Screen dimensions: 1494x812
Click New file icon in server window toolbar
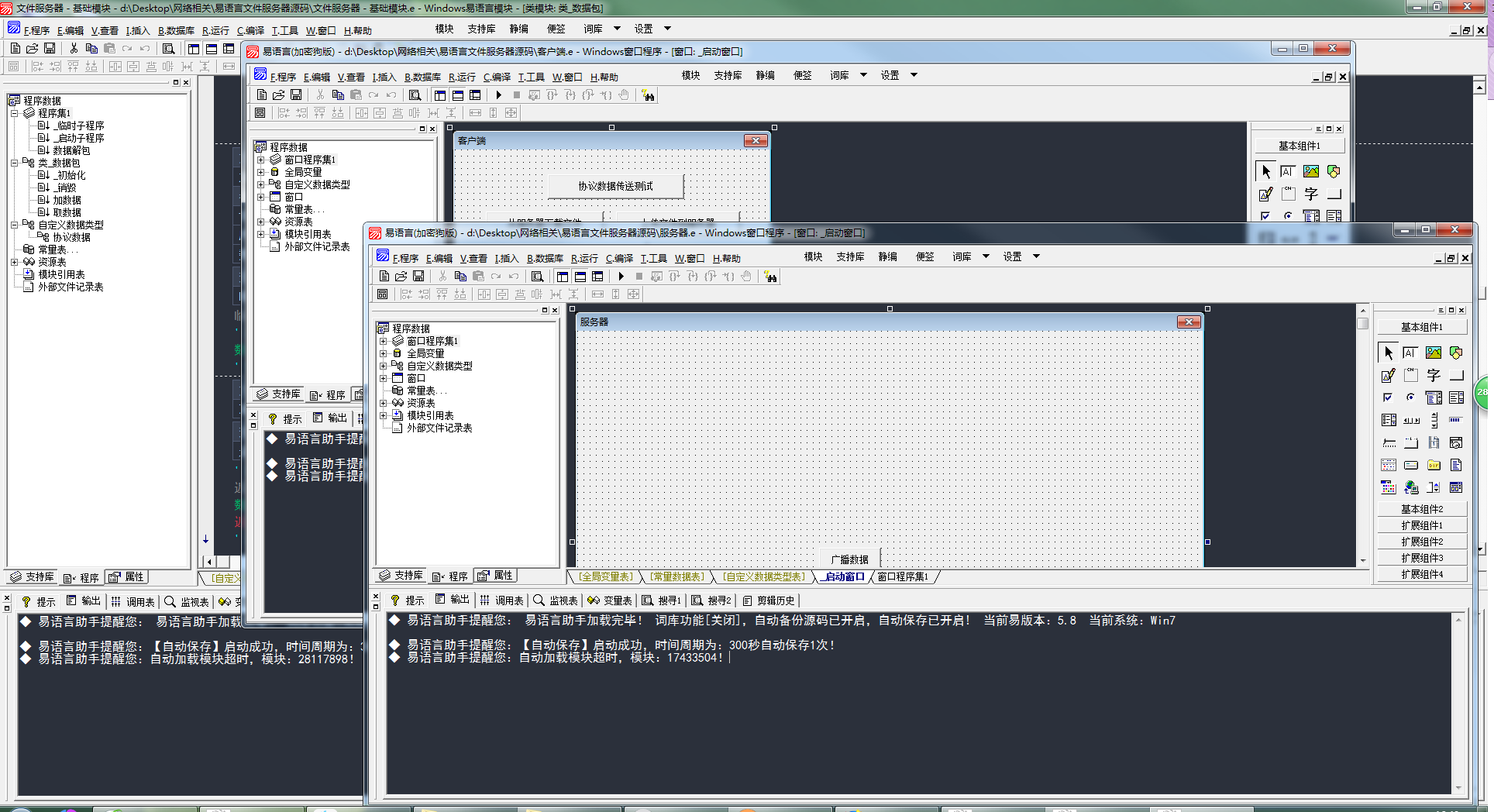pos(384,276)
